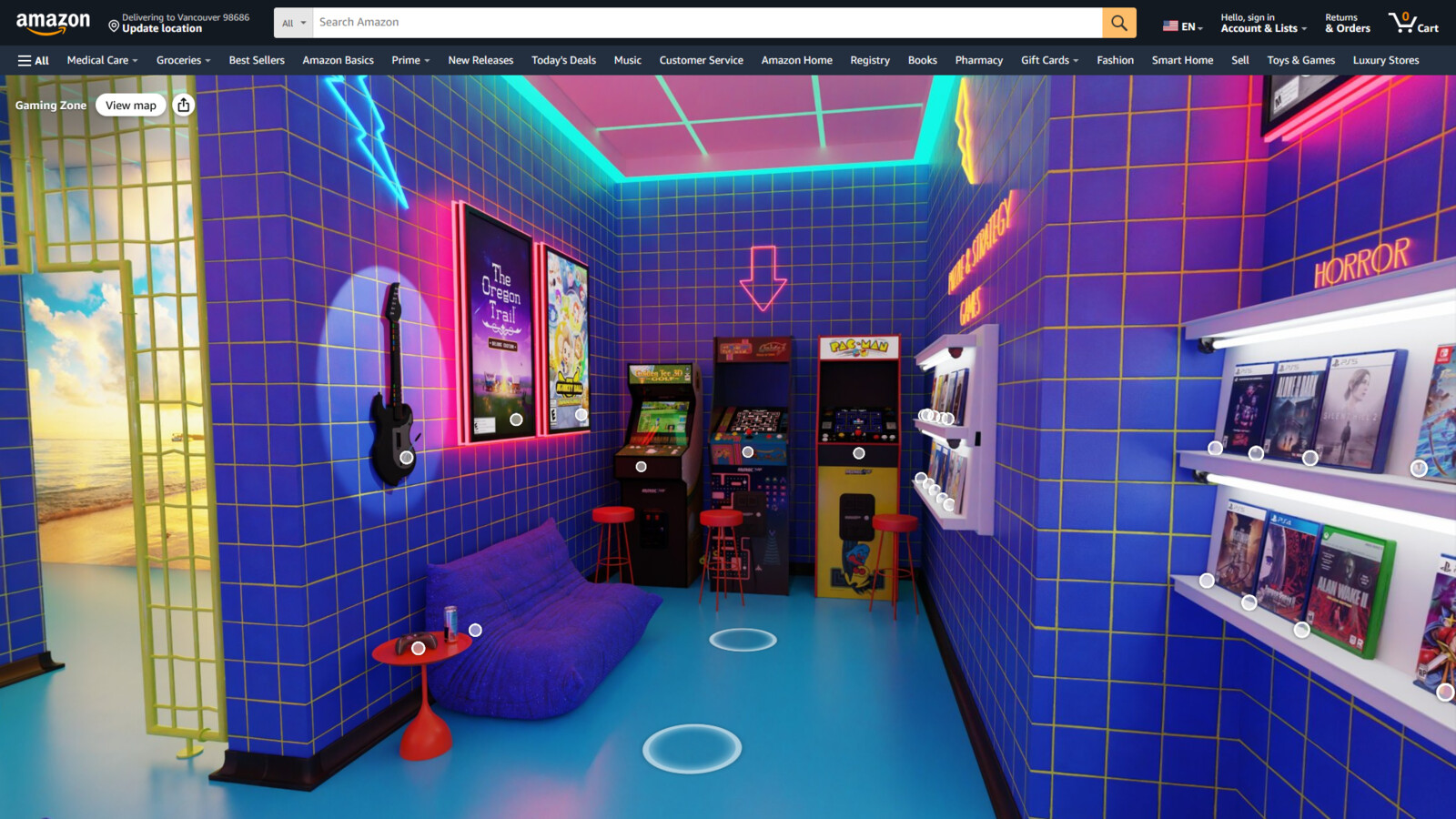
Task: Select the Alone in the Dark game hotspot
Action: [1256, 453]
